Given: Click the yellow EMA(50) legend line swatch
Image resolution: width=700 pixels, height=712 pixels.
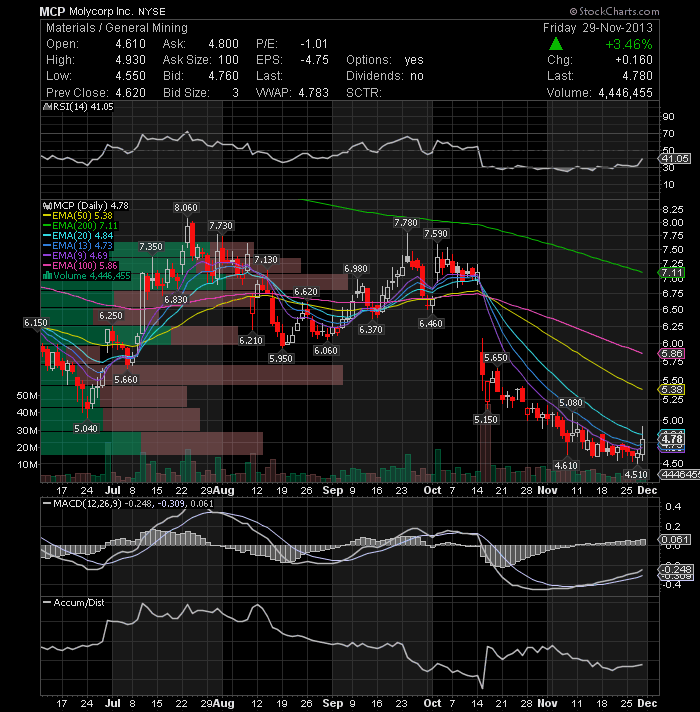Looking at the screenshot, I should tap(47, 216).
